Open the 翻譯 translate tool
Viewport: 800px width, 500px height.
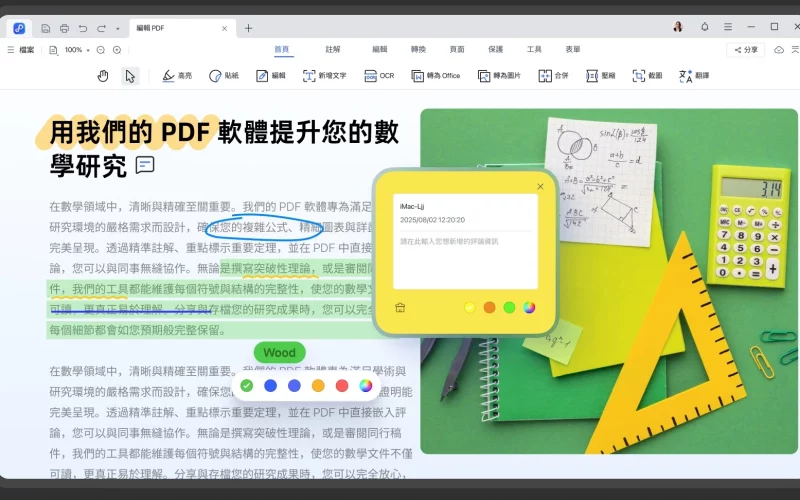[693, 75]
